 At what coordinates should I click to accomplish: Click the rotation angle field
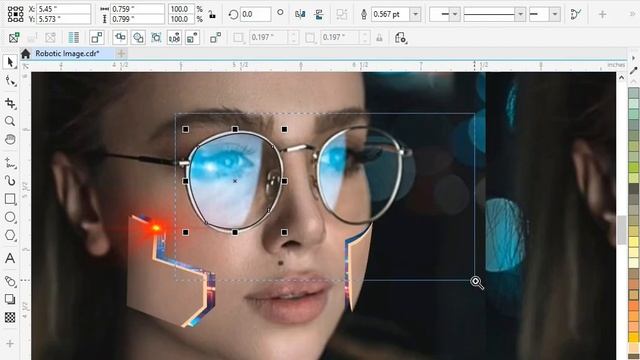coord(256,14)
